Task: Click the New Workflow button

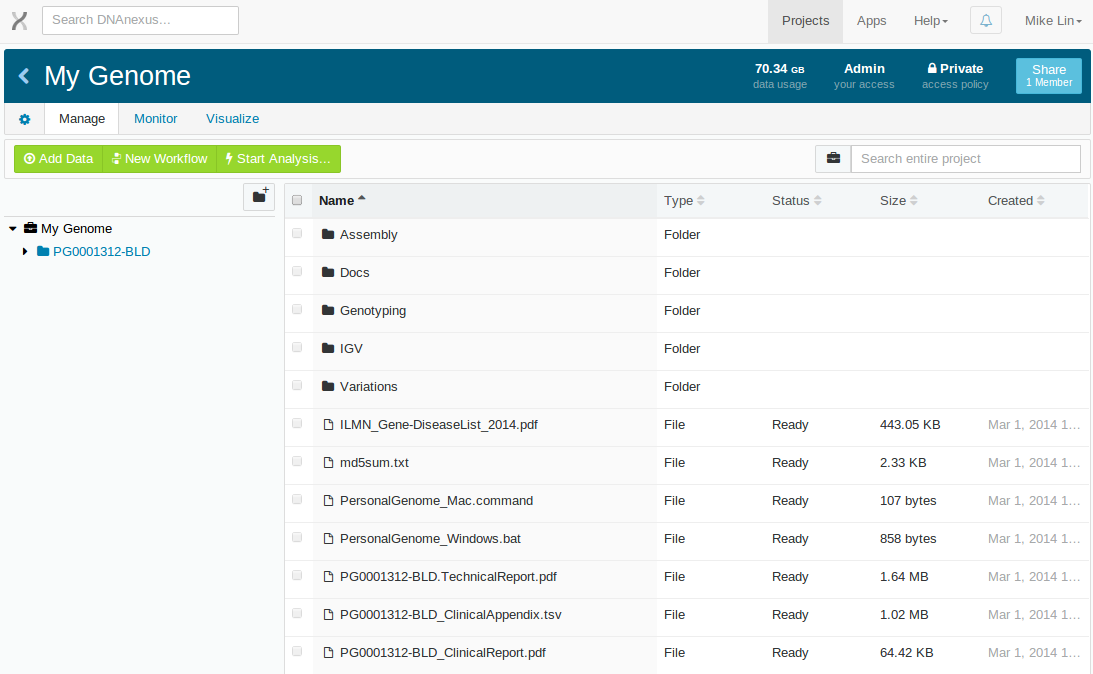Action: [160, 159]
